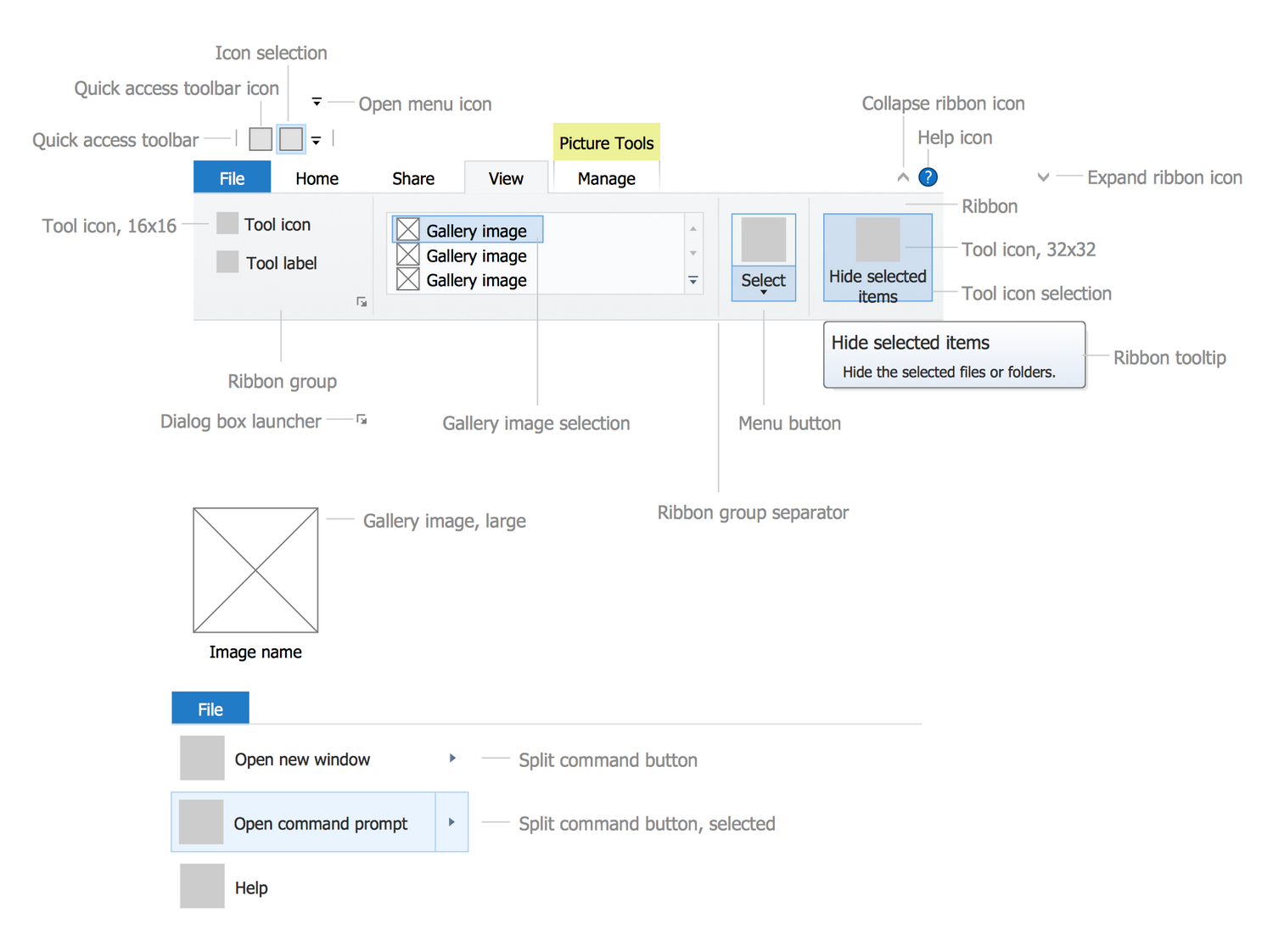Image resolution: width=1273 pixels, height=952 pixels.
Task: Click the Hide selected items tool
Action: (x=878, y=258)
